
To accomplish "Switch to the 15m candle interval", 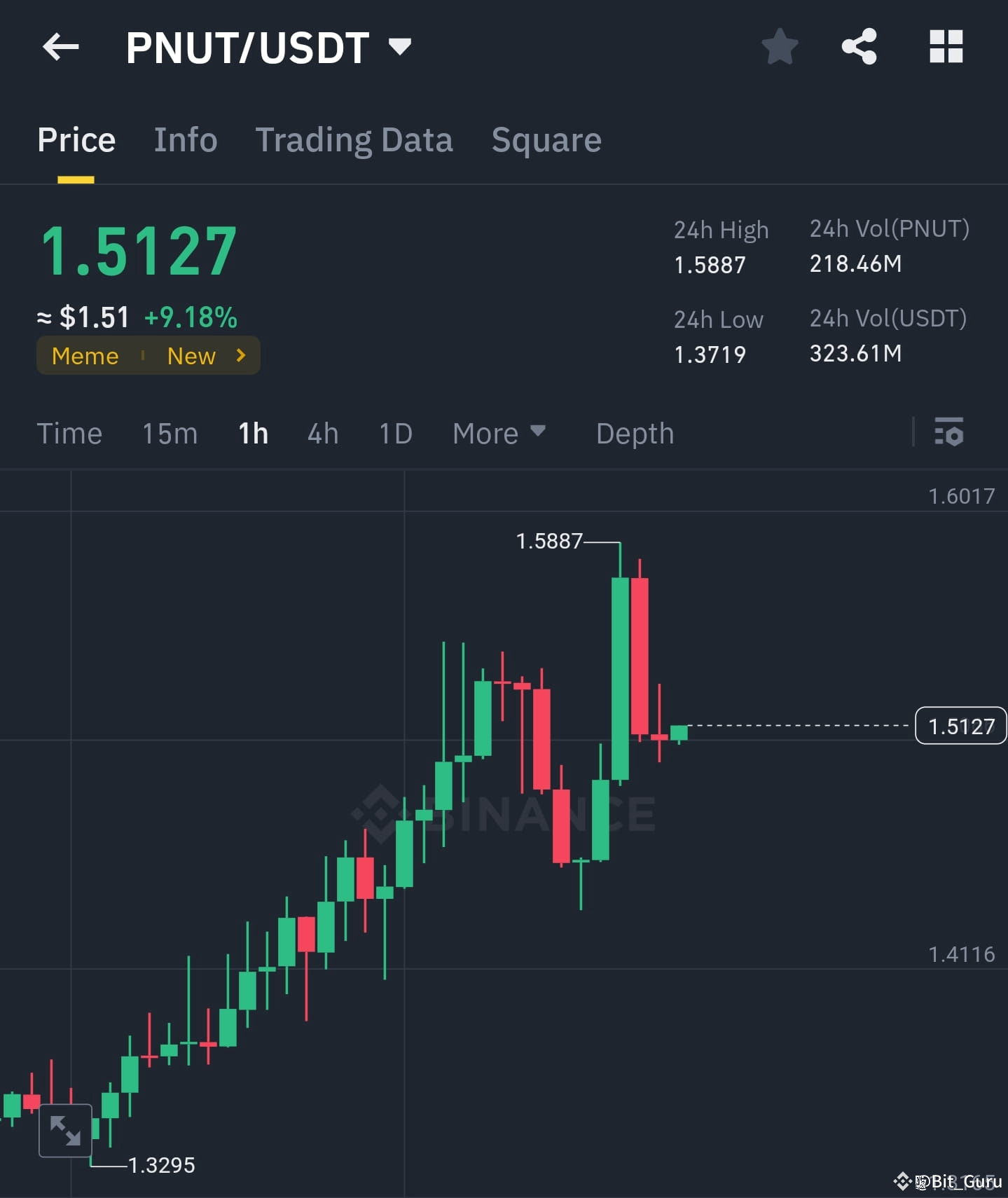I will coord(169,433).
